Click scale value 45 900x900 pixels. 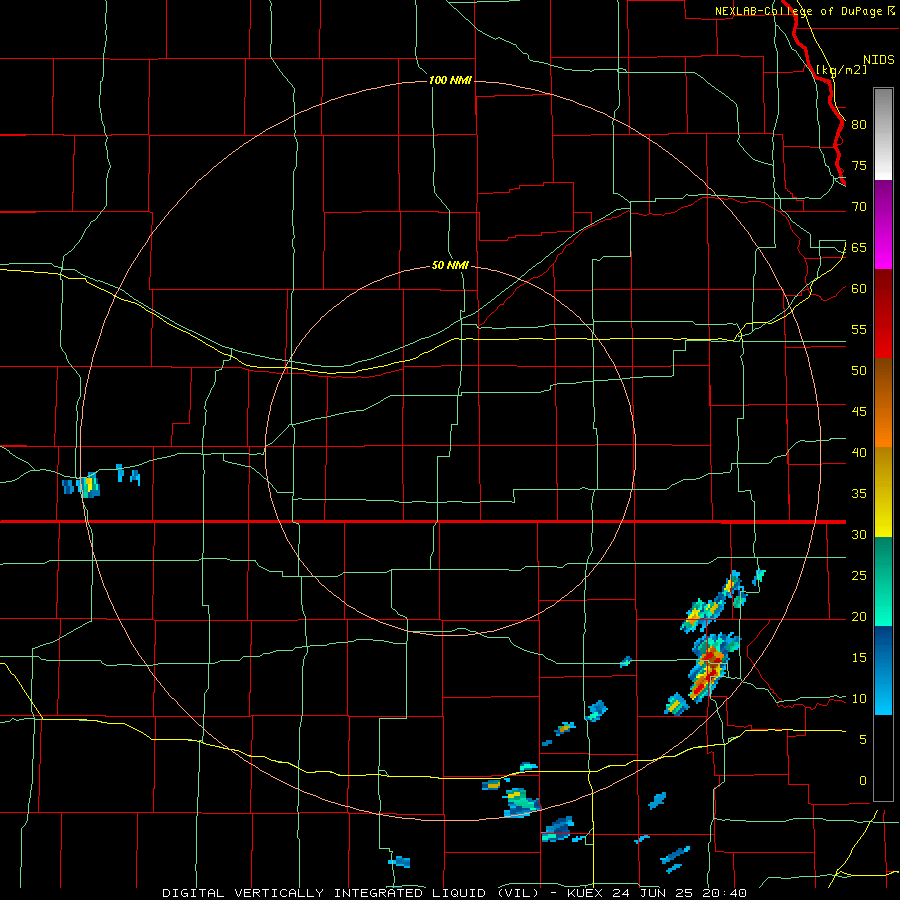click(x=859, y=412)
